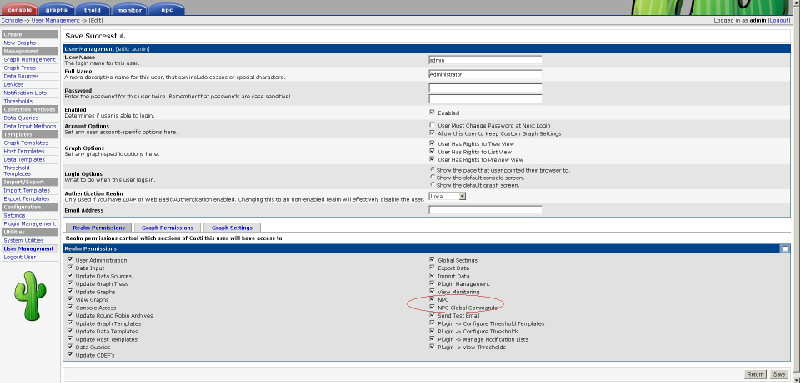Screen dimensions: 800x383
Task: Click Logout User in the sidebar
Action: click(19, 257)
